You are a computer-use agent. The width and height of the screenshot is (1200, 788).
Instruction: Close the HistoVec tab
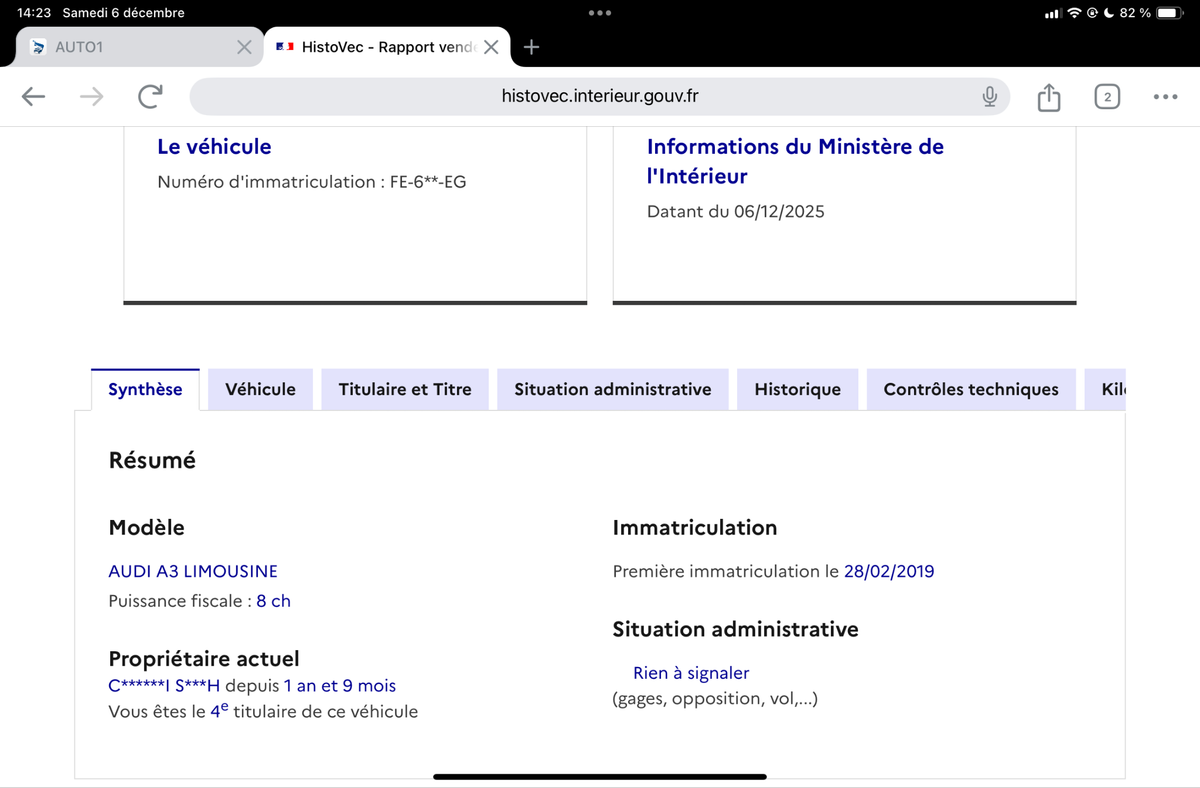click(x=491, y=47)
